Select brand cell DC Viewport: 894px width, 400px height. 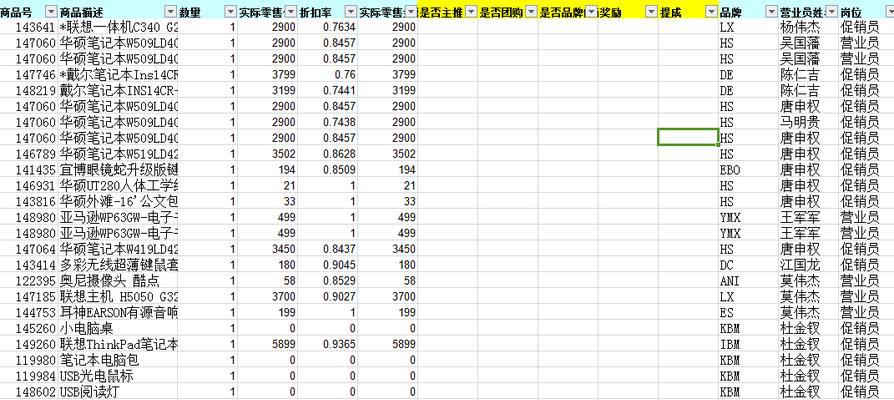pyautogui.click(x=748, y=265)
